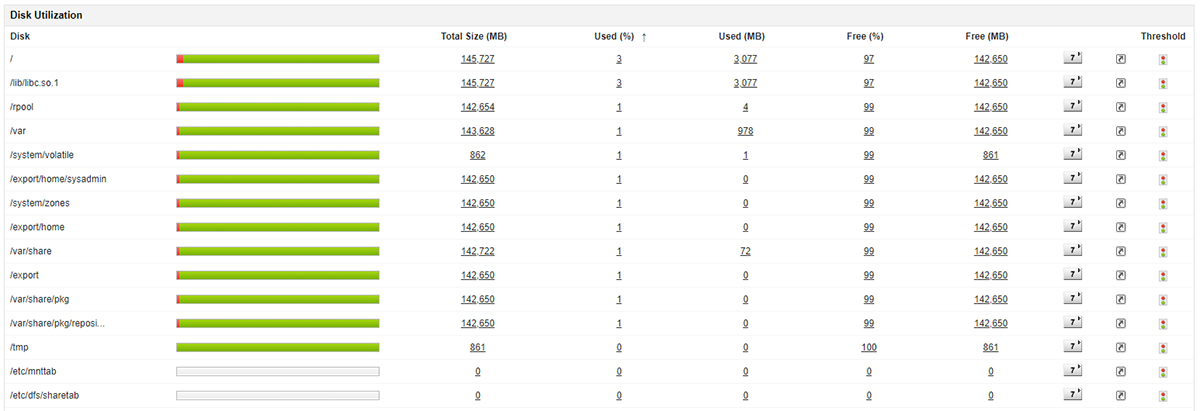Click threshold traffic-light icon for /export/home
The image size is (1200, 411).
1163,227
